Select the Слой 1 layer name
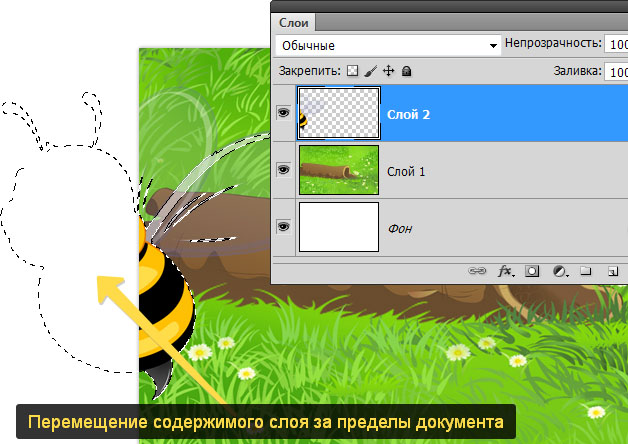 (406, 172)
